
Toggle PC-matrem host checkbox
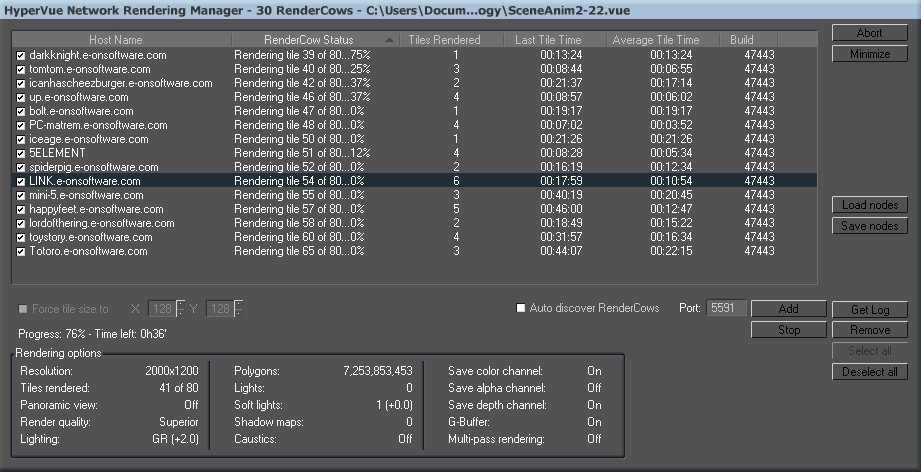click(x=21, y=126)
